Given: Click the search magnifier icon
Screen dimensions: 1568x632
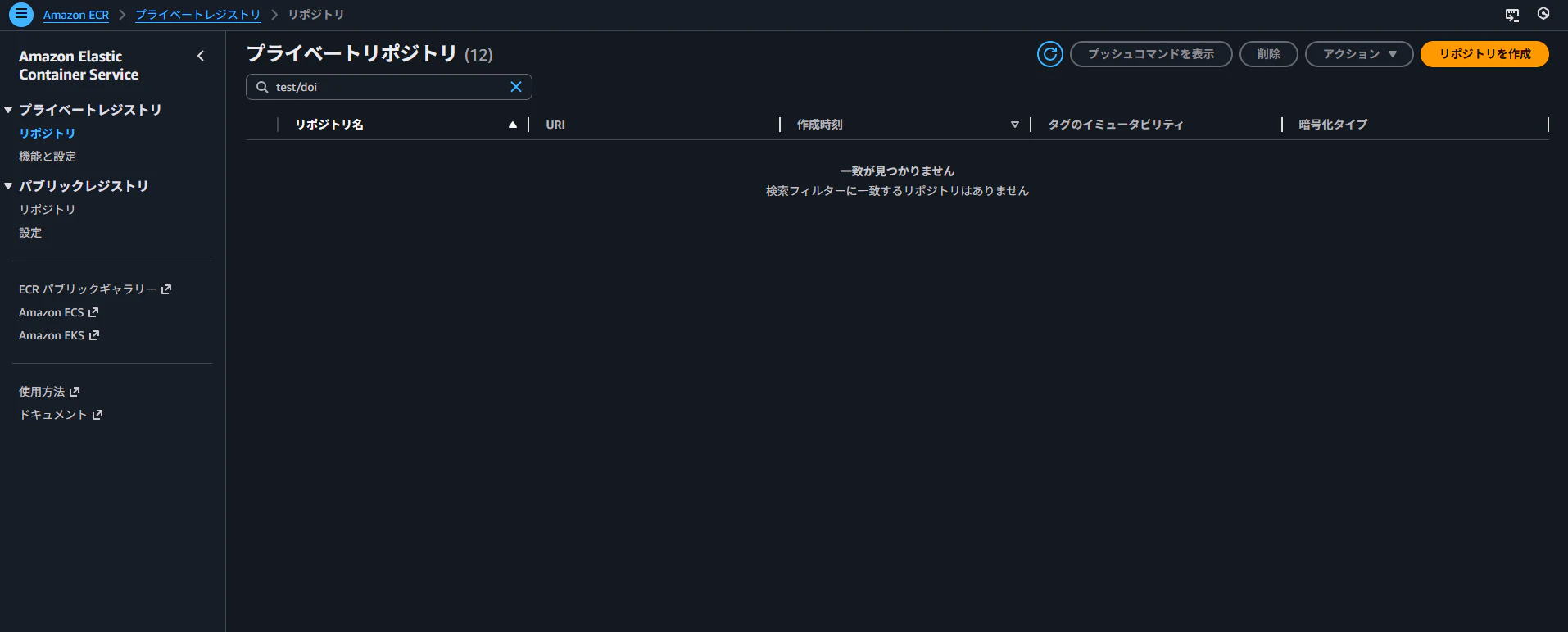Looking at the screenshot, I should [x=262, y=87].
